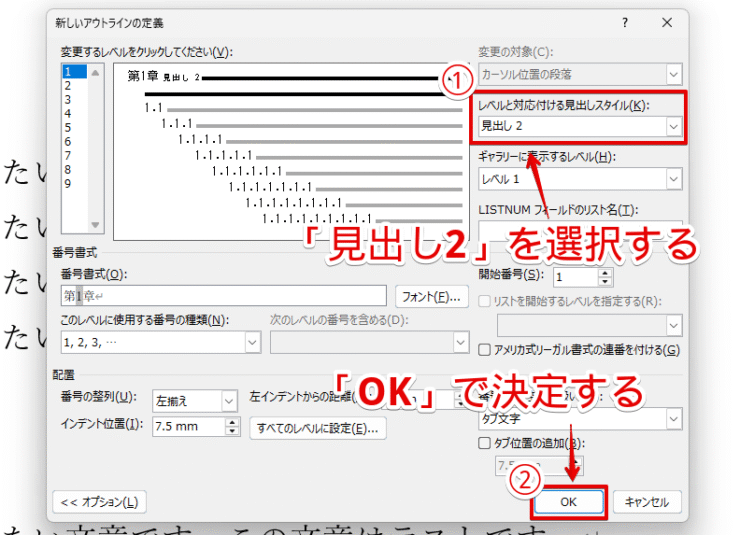
Task: Click the 第1章 line in the outline preview
Action: pyautogui.click(x=283, y=77)
